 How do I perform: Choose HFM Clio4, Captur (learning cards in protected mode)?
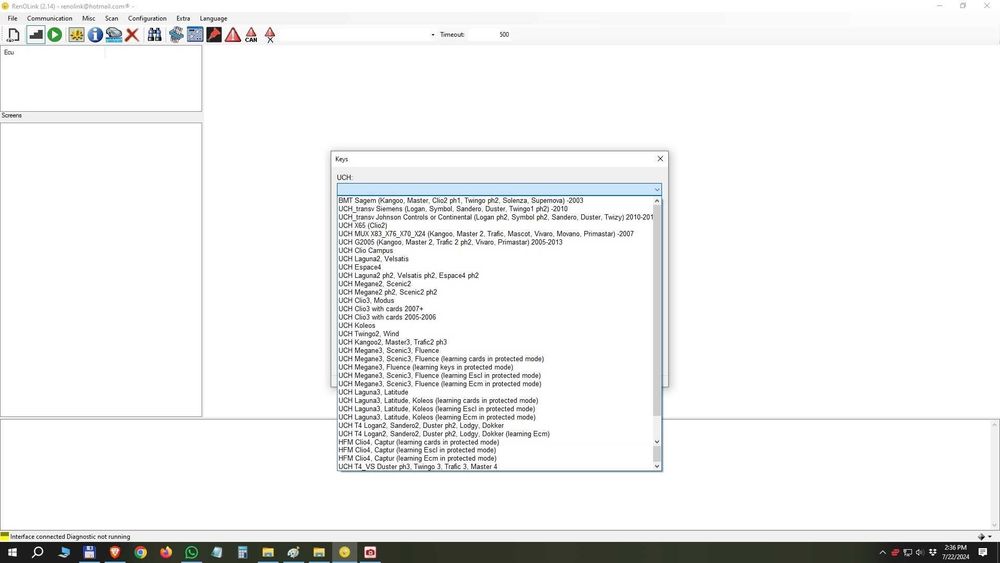pyautogui.click(x=419, y=442)
